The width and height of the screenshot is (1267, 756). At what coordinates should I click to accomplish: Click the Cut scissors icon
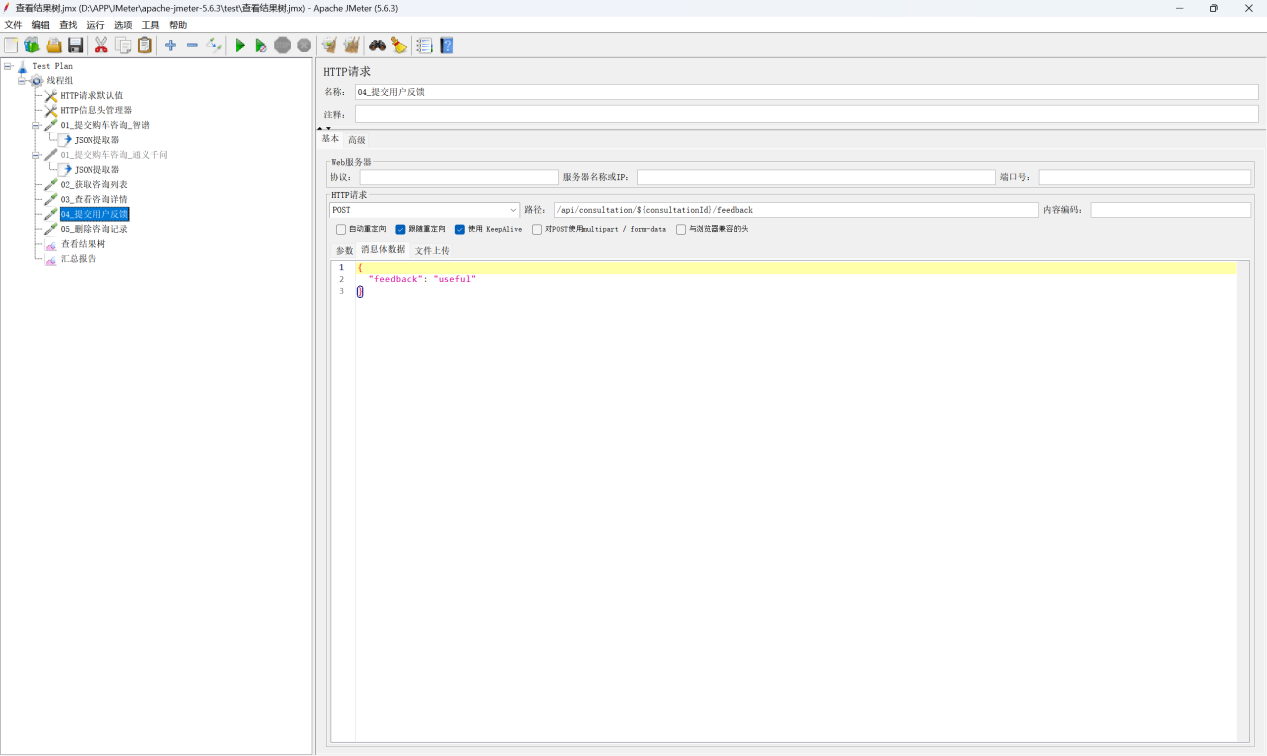(101, 45)
